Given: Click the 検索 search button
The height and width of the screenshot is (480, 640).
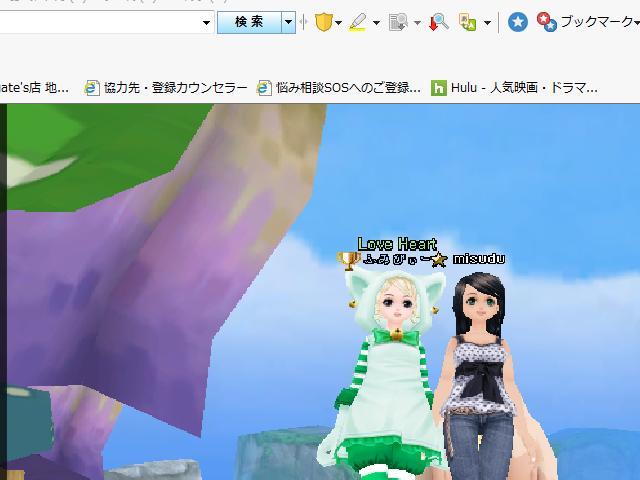Looking at the screenshot, I should (x=249, y=22).
